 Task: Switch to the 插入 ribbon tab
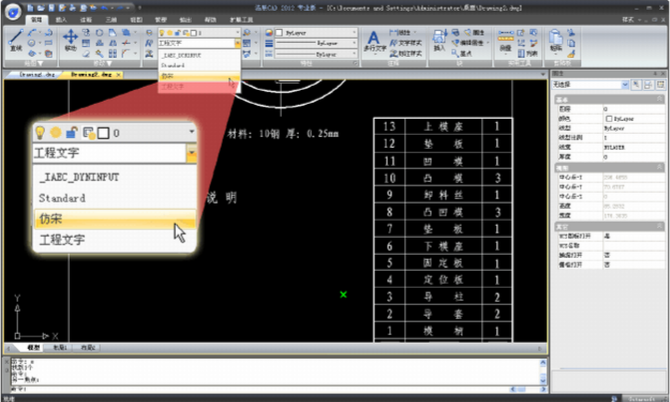click(61, 20)
